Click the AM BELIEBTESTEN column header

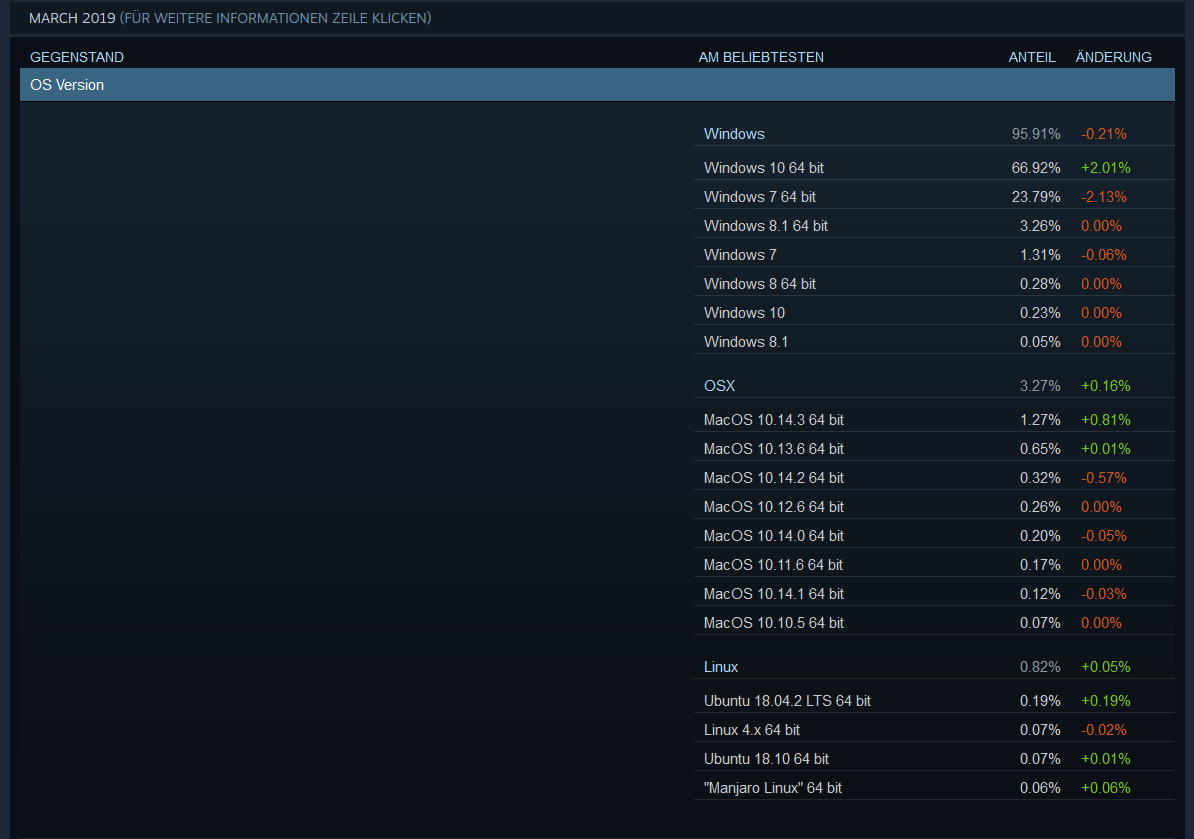[761, 57]
